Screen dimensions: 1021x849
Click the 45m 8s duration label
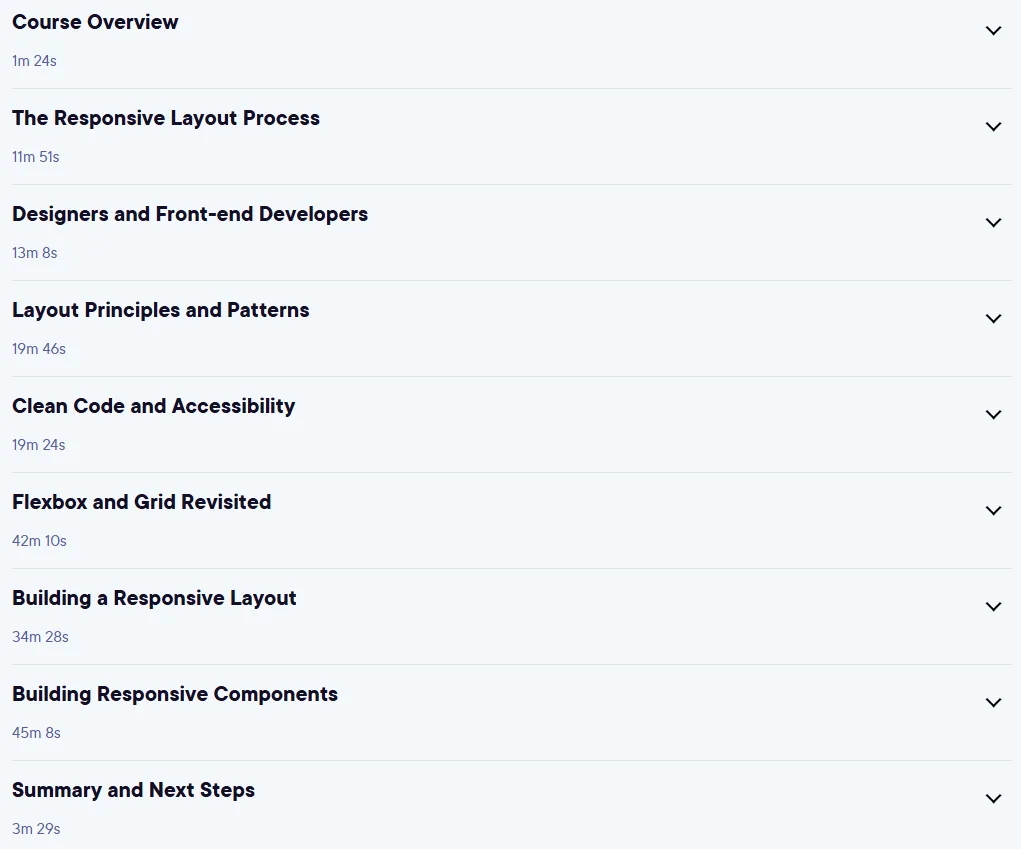[36, 732]
